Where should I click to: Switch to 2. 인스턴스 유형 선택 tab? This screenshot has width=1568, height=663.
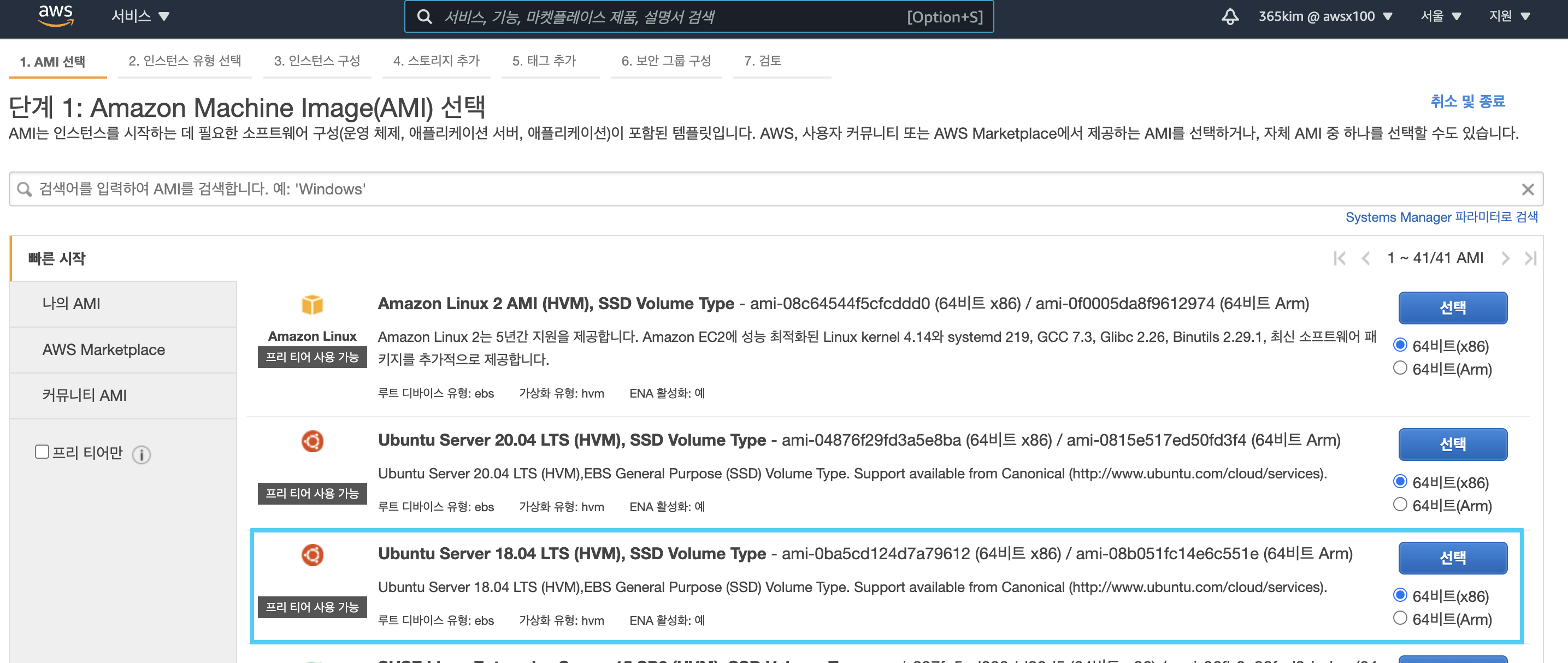[x=185, y=61]
